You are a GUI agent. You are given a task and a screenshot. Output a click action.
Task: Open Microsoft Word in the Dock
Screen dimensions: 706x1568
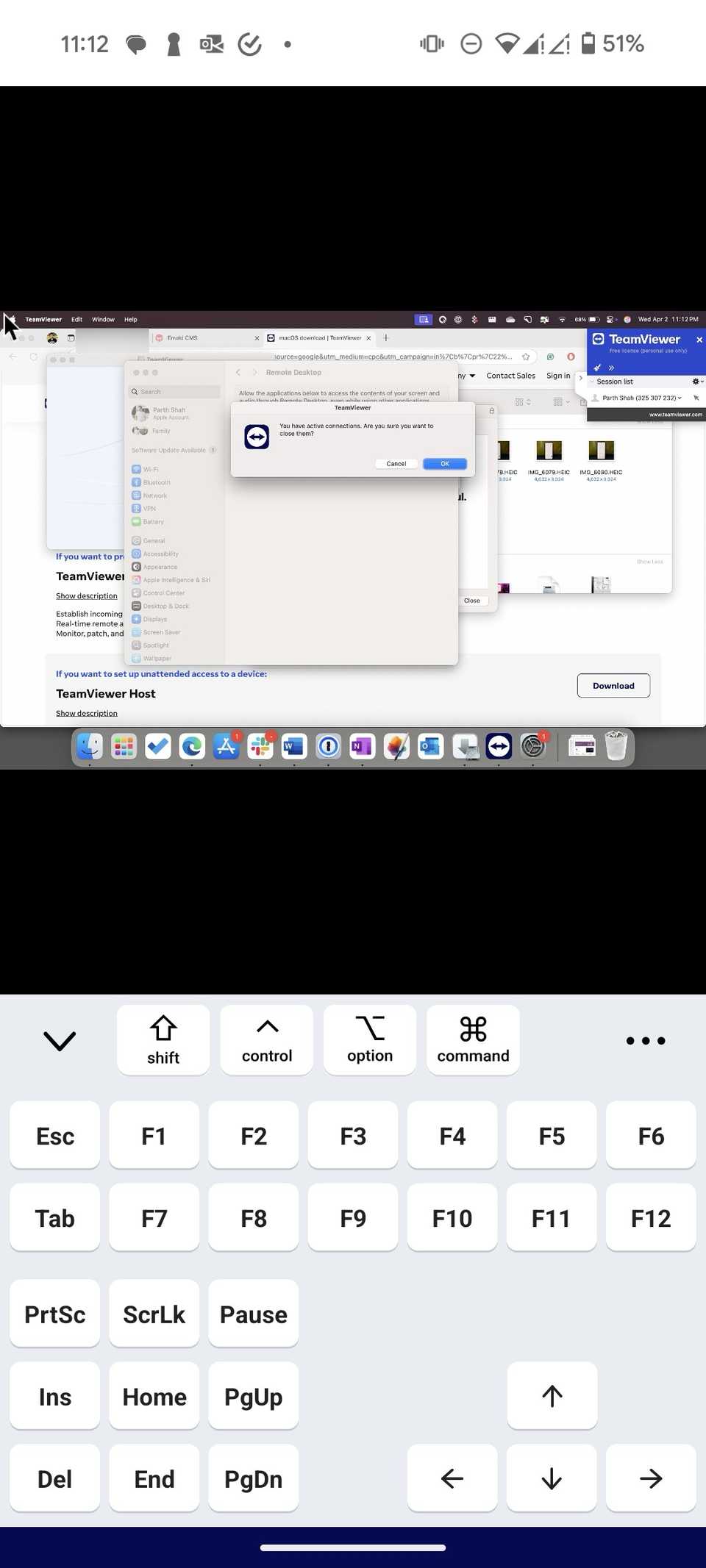(x=293, y=747)
